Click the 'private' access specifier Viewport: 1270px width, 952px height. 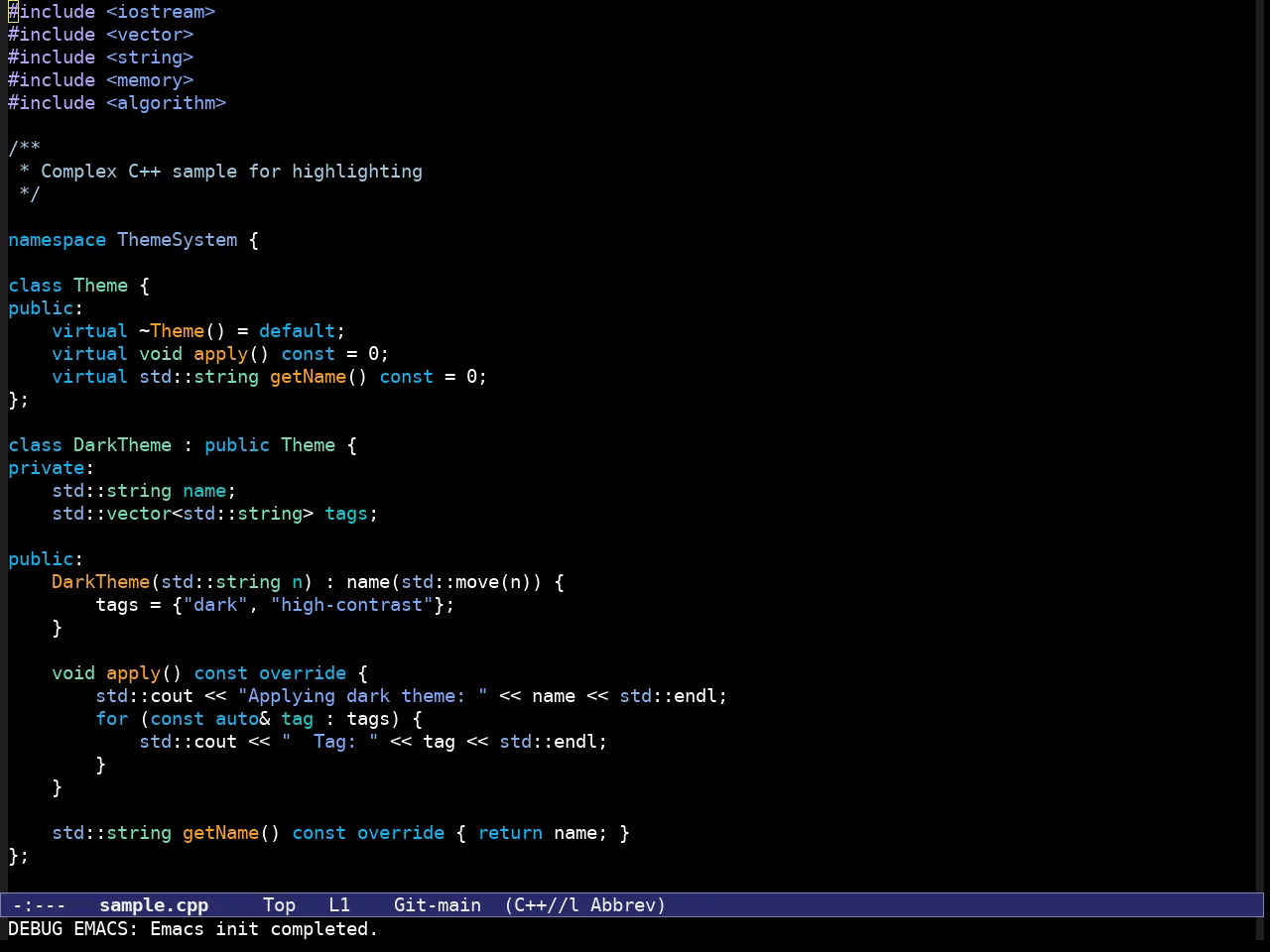(x=47, y=468)
